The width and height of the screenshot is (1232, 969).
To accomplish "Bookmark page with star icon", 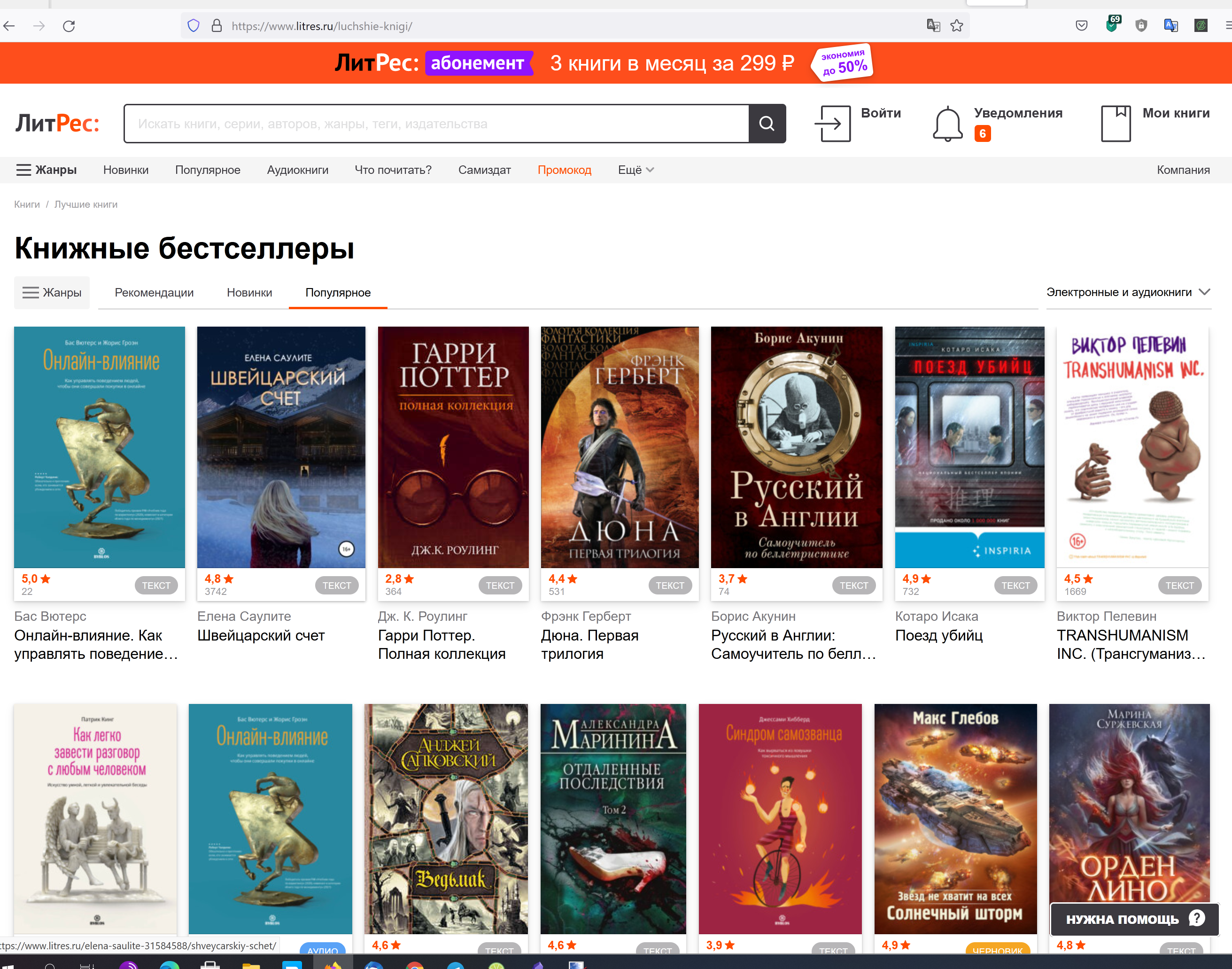I will [x=956, y=25].
